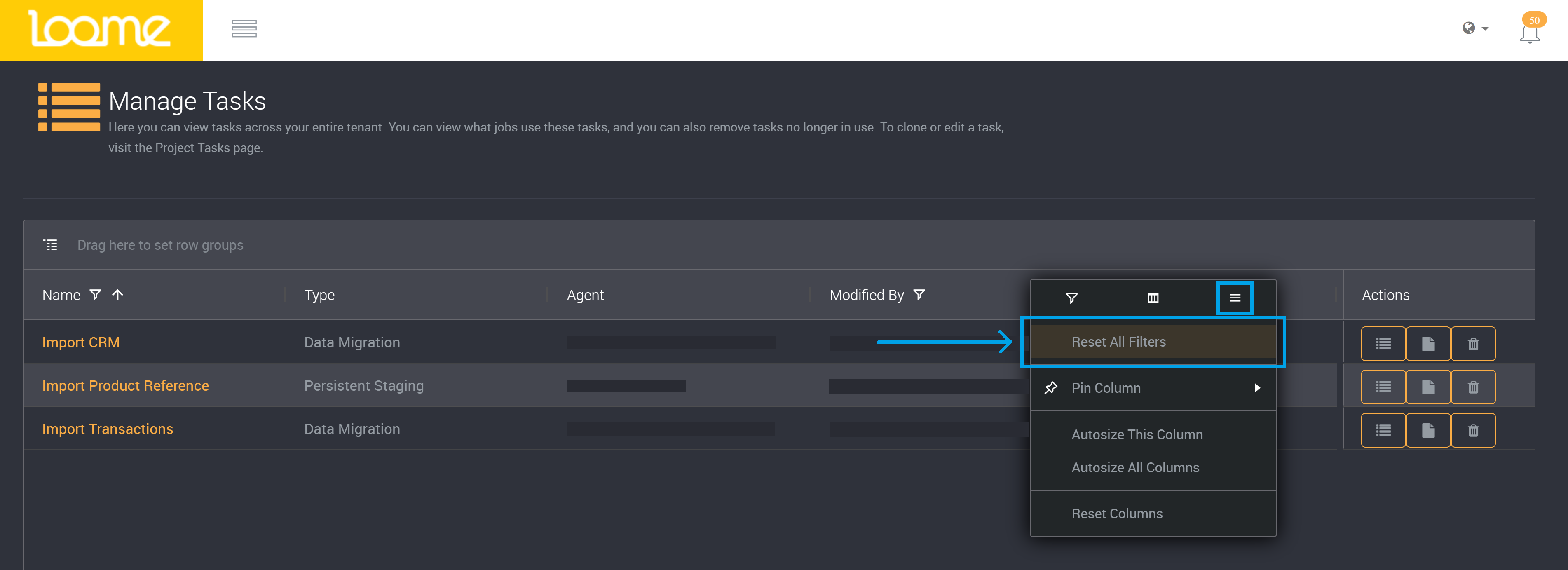
Task: Switch to the general menu tab in column menu
Action: click(1235, 298)
